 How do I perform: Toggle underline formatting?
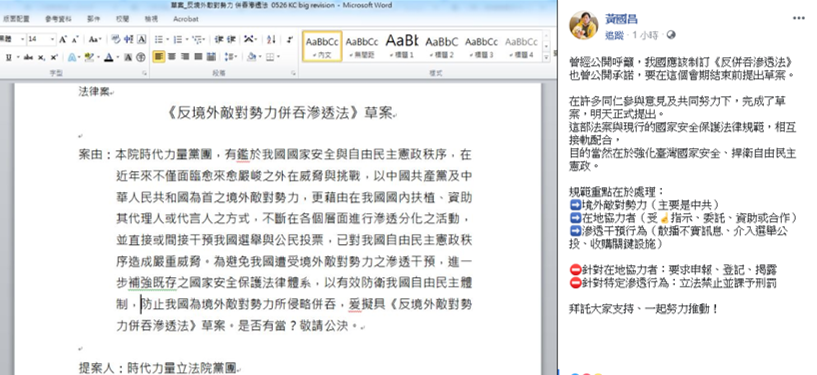8,57
